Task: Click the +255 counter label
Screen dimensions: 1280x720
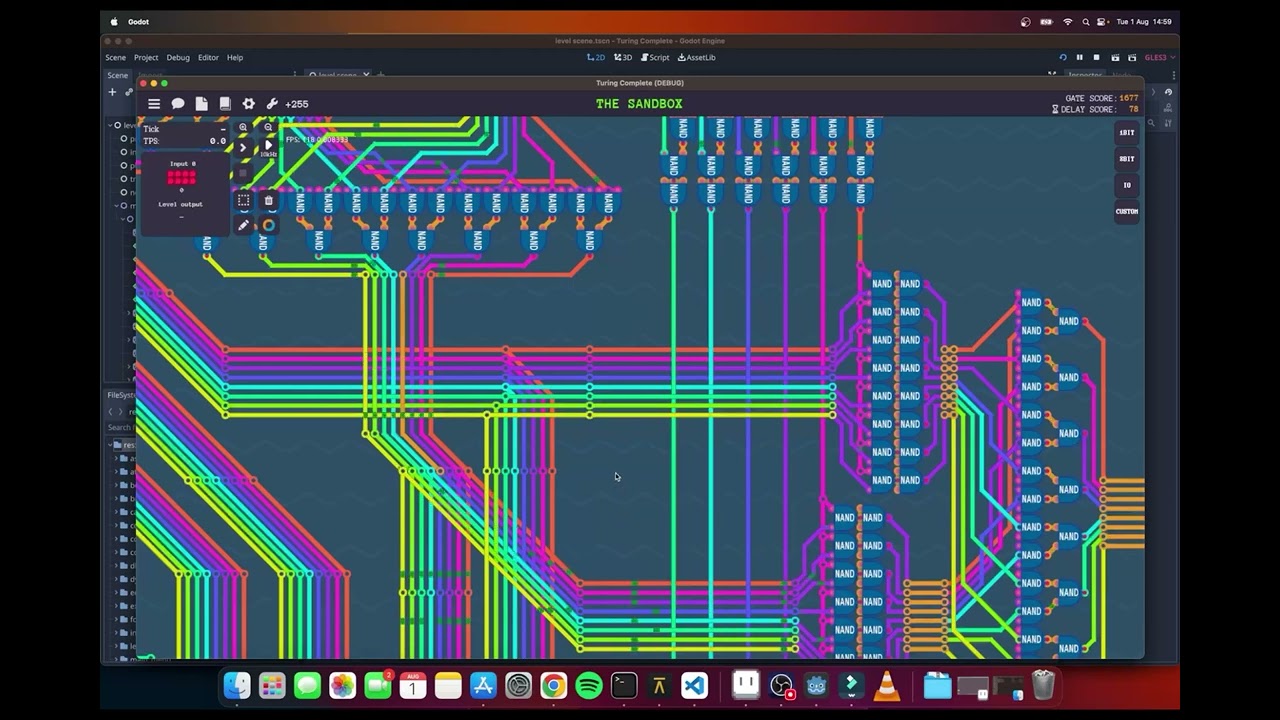Action: 297,104
